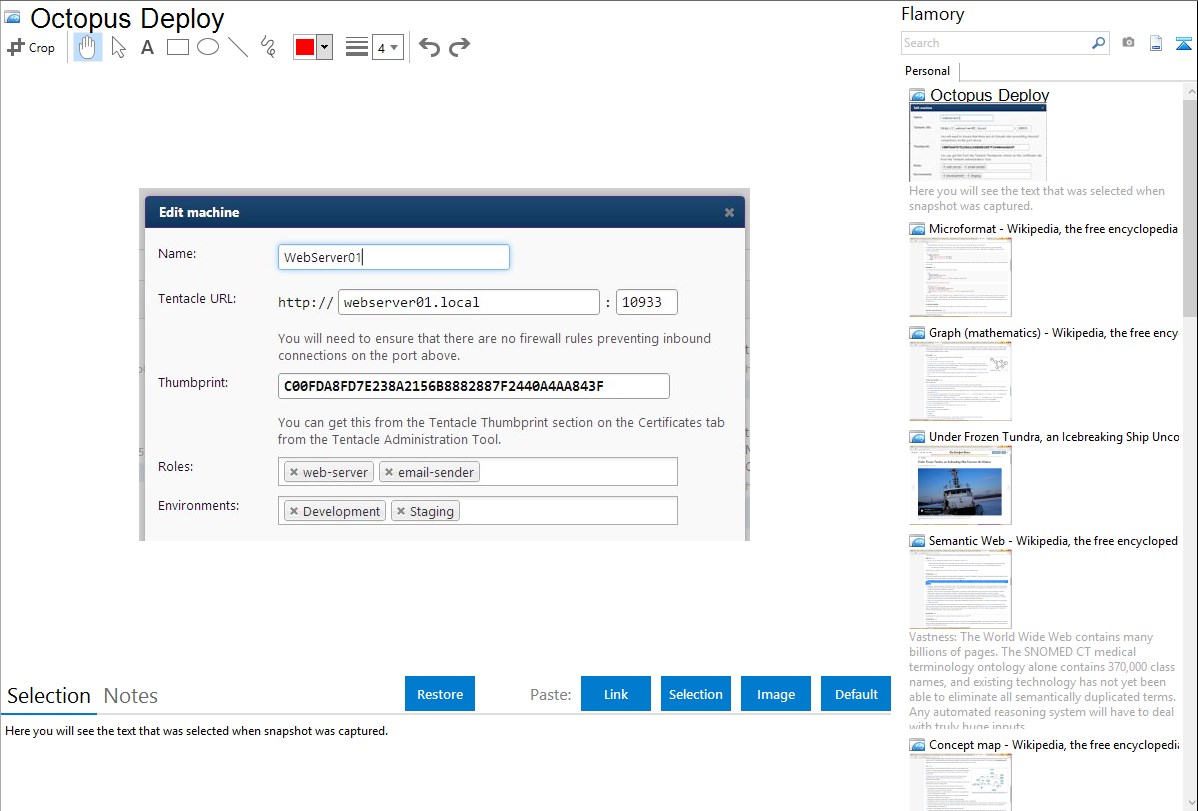Redo the last annotation

click(459, 47)
